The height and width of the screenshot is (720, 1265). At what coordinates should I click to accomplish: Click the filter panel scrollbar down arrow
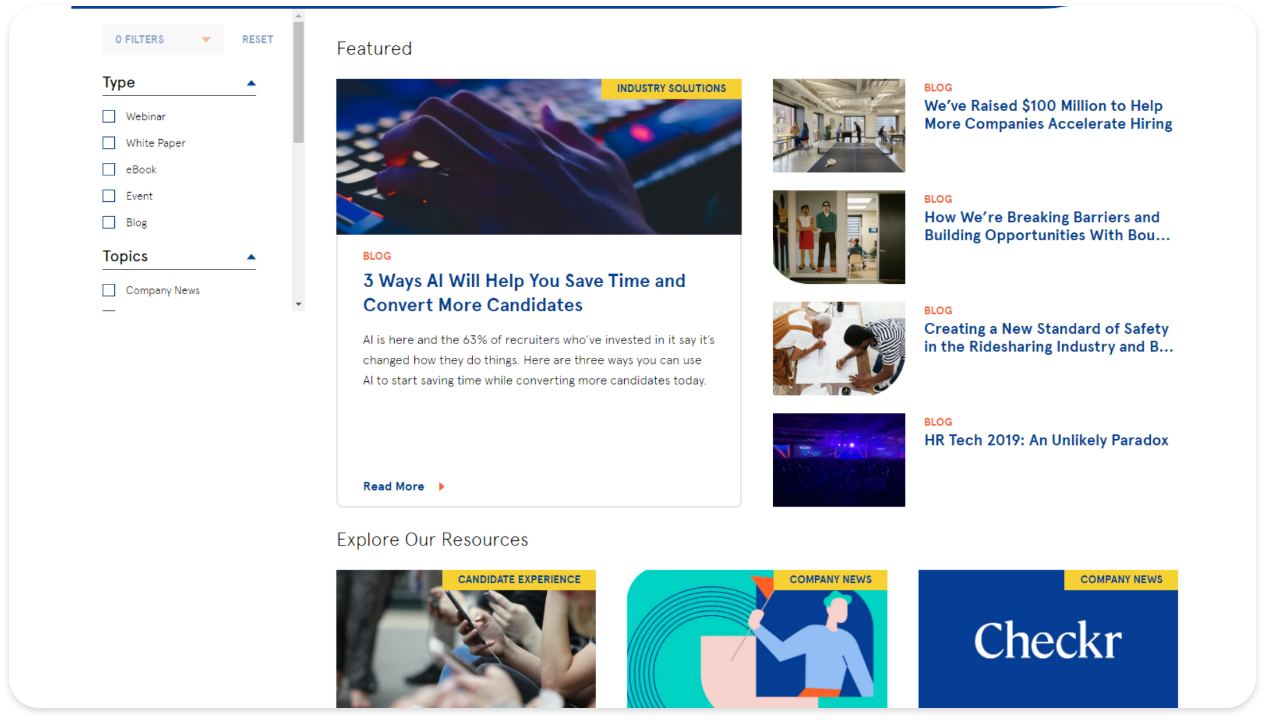click(x=298, y=303)
